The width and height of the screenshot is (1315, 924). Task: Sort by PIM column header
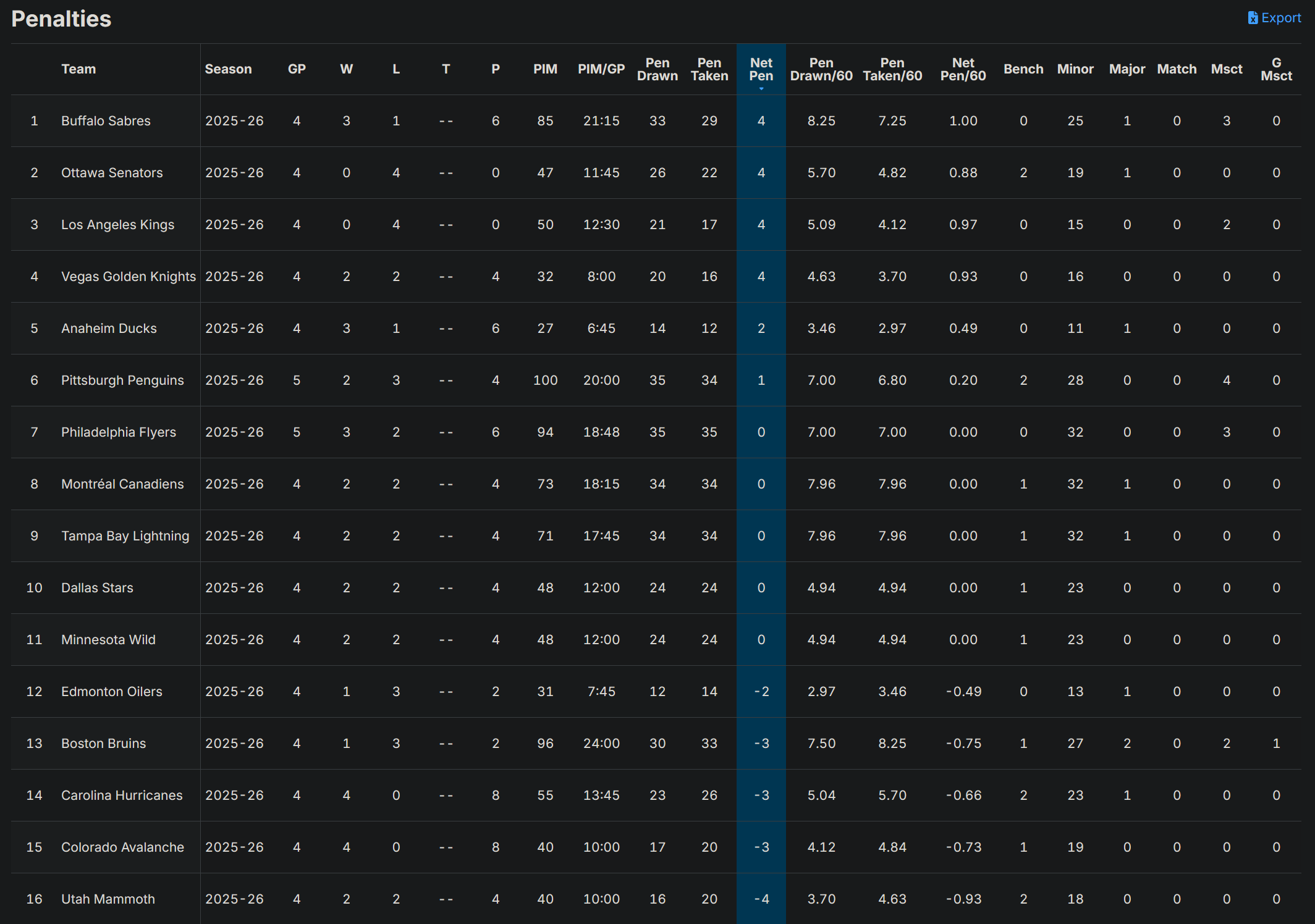pos(545,69)
